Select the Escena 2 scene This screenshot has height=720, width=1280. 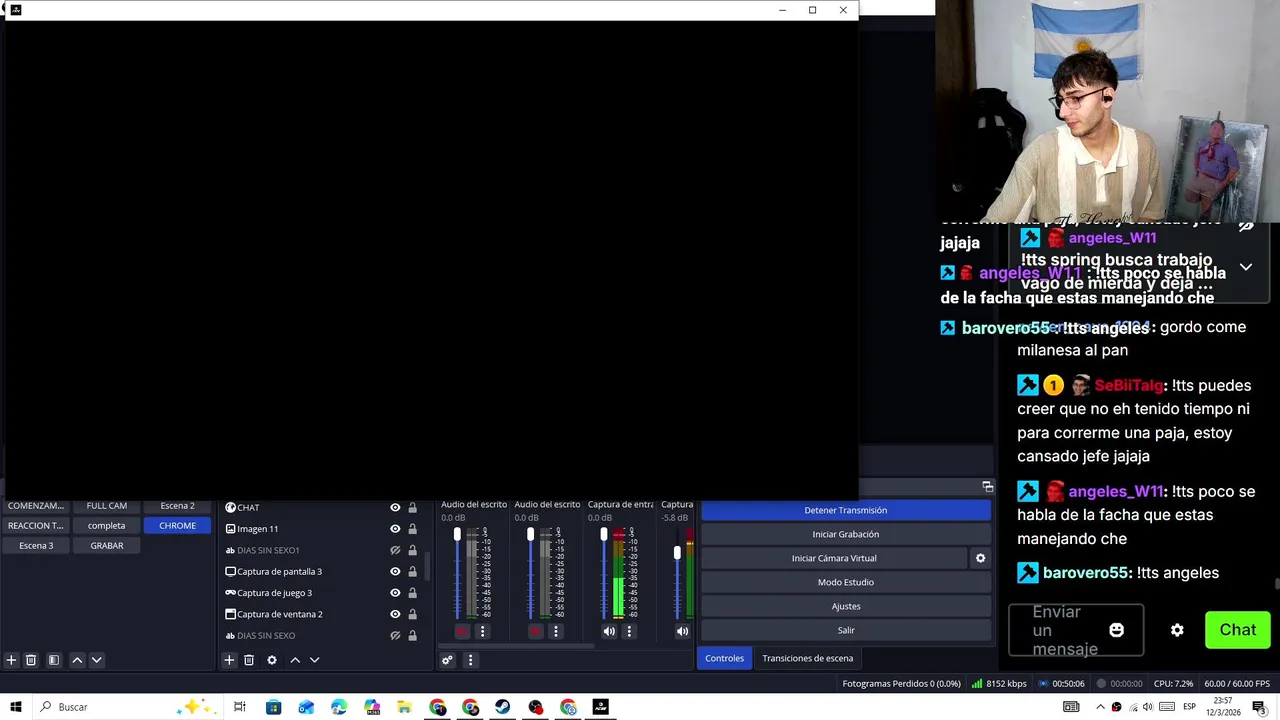177,506
